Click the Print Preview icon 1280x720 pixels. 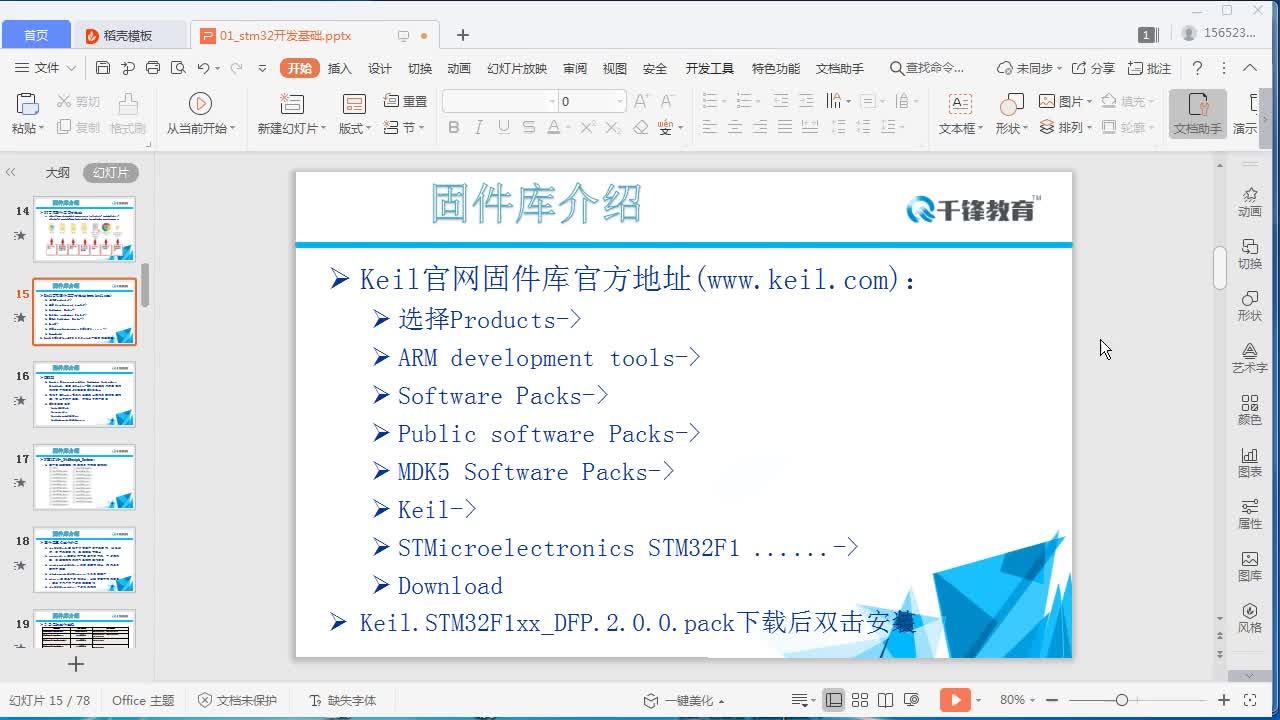[178, 68]
